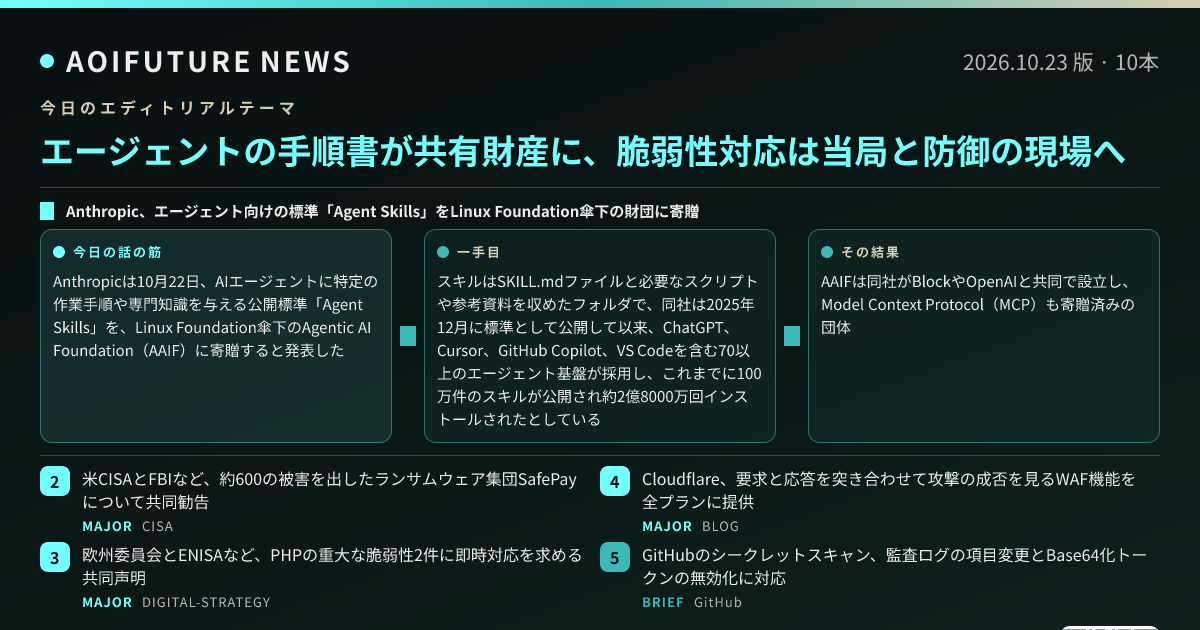The width and height of the screenshot is (1200, 630).
Task: Click the AOIFUTURE NEWS title
Action: click(208, 62)
